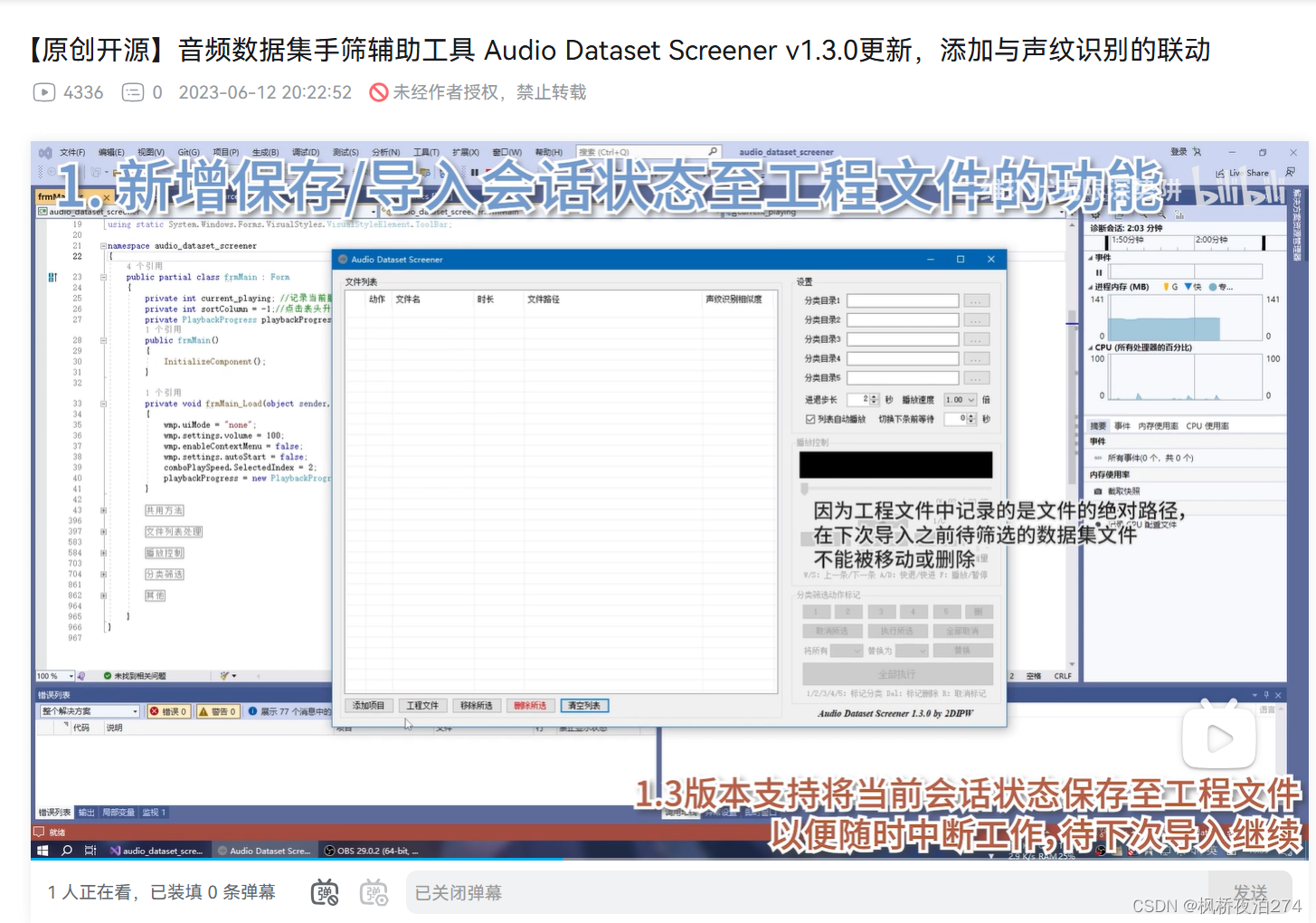Toggle the danmaku on/off icon

[x=325, y=893]
